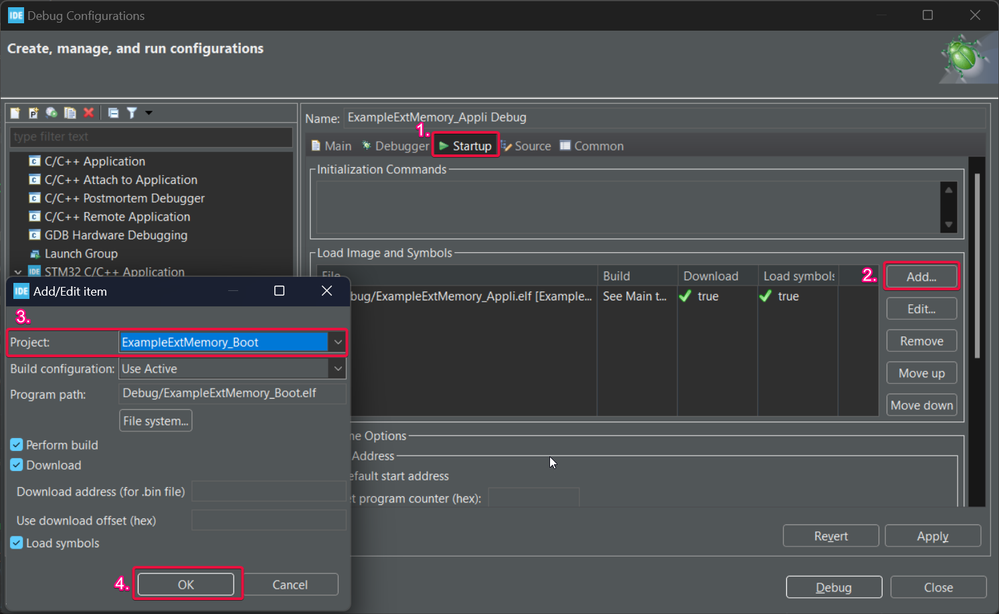Viewport: 999px width, 614px height.
Task: Switch to the Main tab
Action: point(331,146)
